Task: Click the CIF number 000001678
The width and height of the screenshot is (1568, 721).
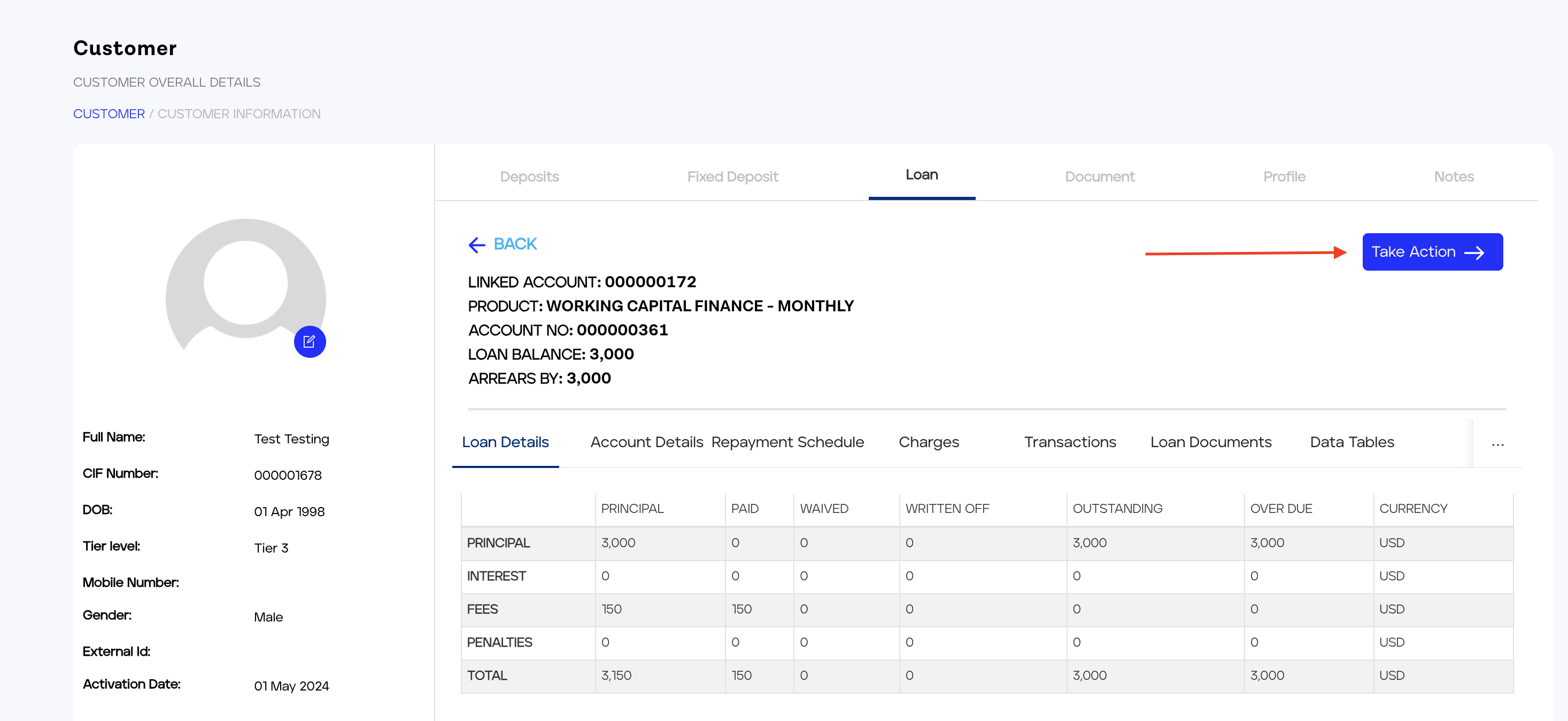Action: (287, 475)
